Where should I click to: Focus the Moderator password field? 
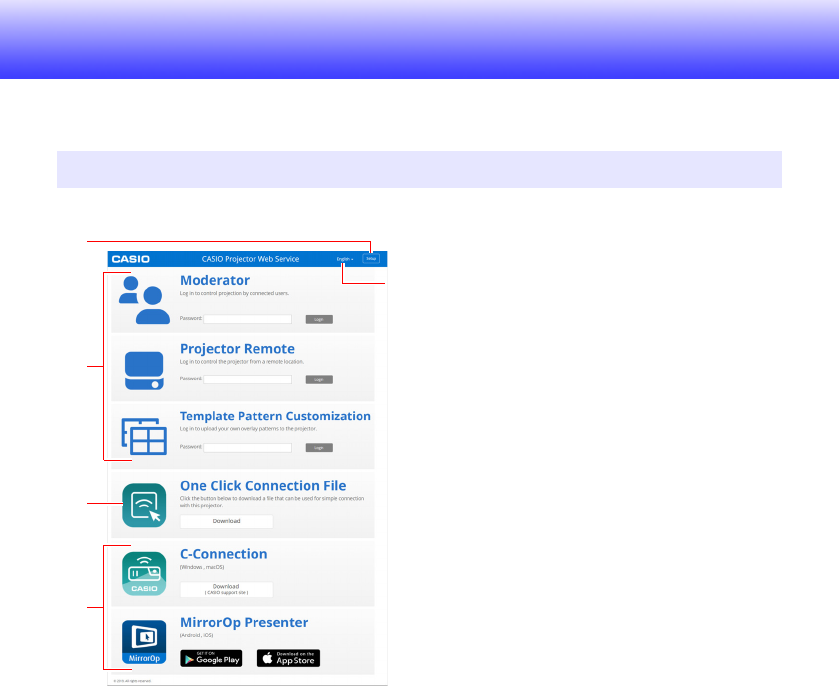(x=248, y=319)
